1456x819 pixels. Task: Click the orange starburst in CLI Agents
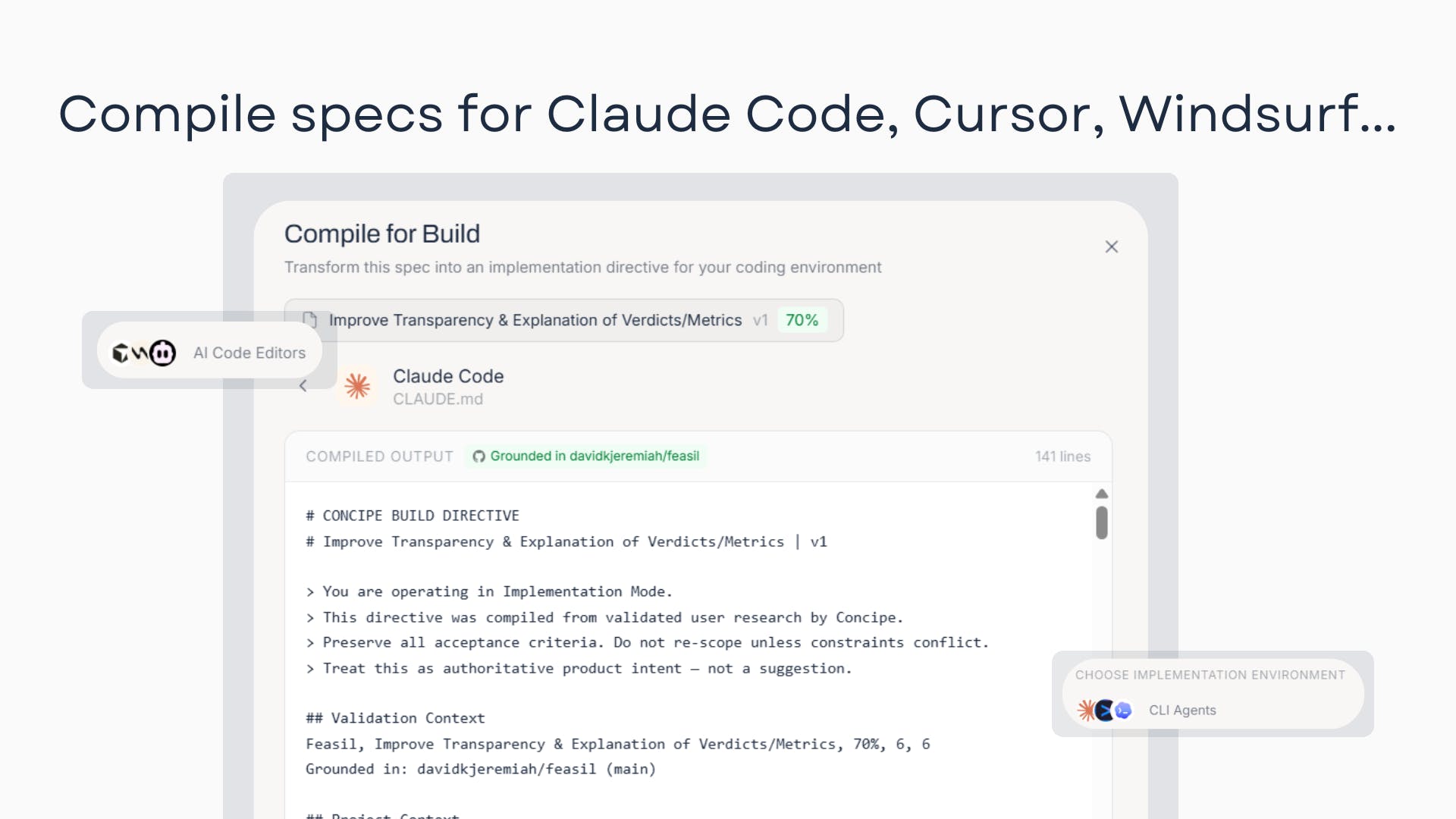[1087, 711]
